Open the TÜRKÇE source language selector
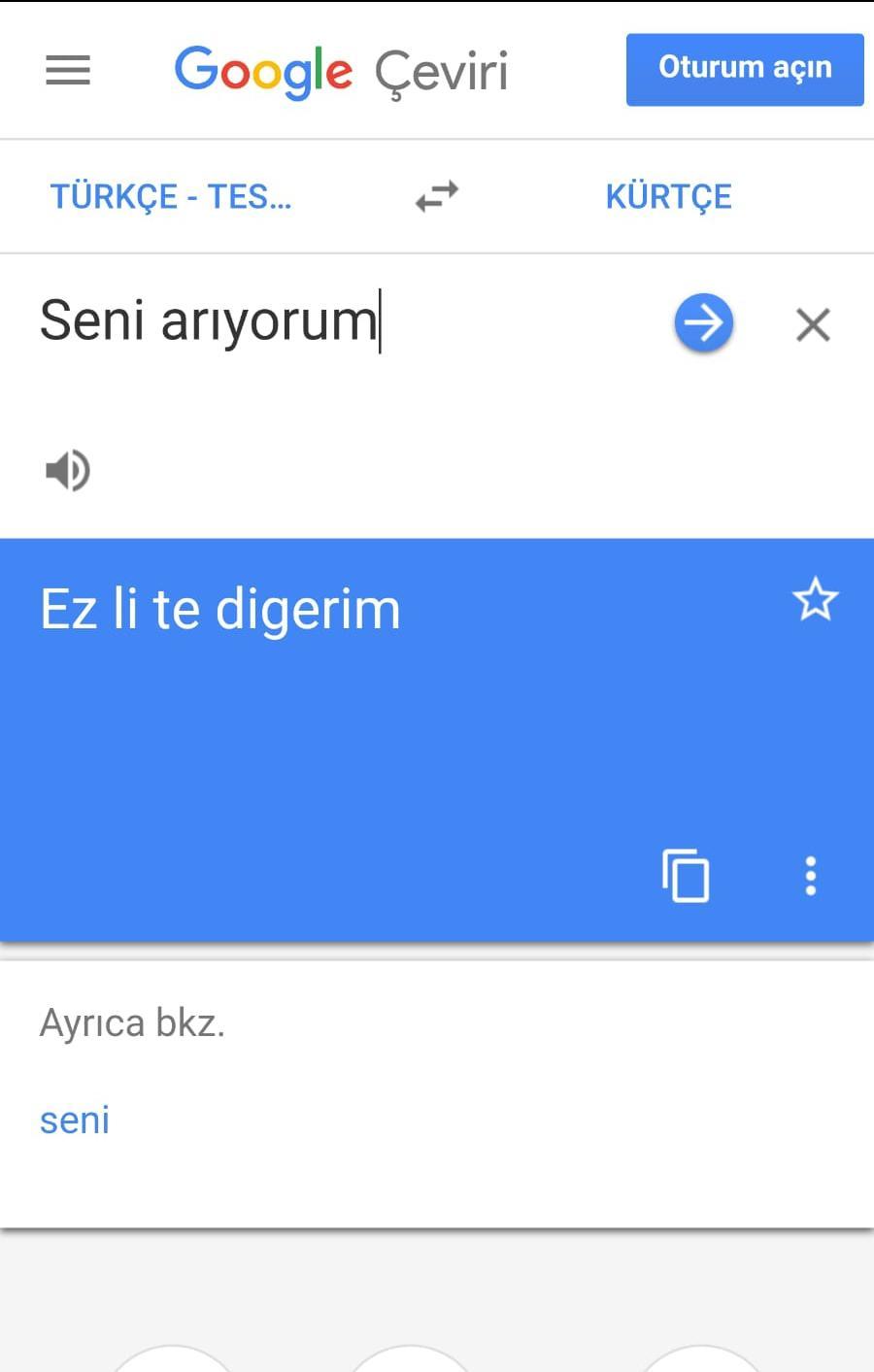This screenshot has width=874, height=1372. pyautogui.click(x=171, y=196)
